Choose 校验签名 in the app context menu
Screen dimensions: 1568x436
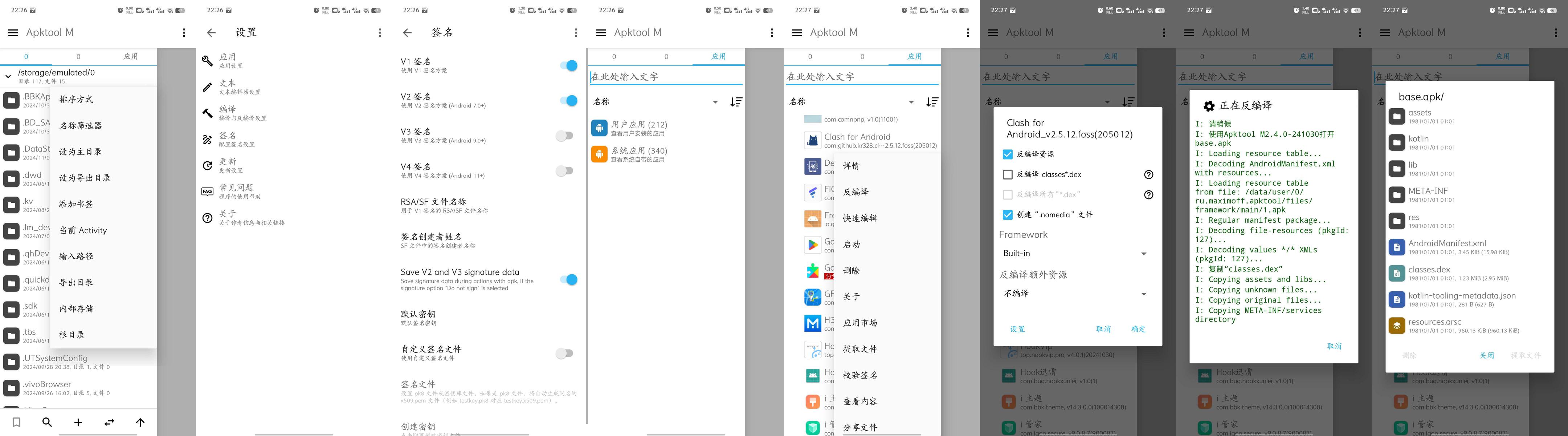pos(887,375)
